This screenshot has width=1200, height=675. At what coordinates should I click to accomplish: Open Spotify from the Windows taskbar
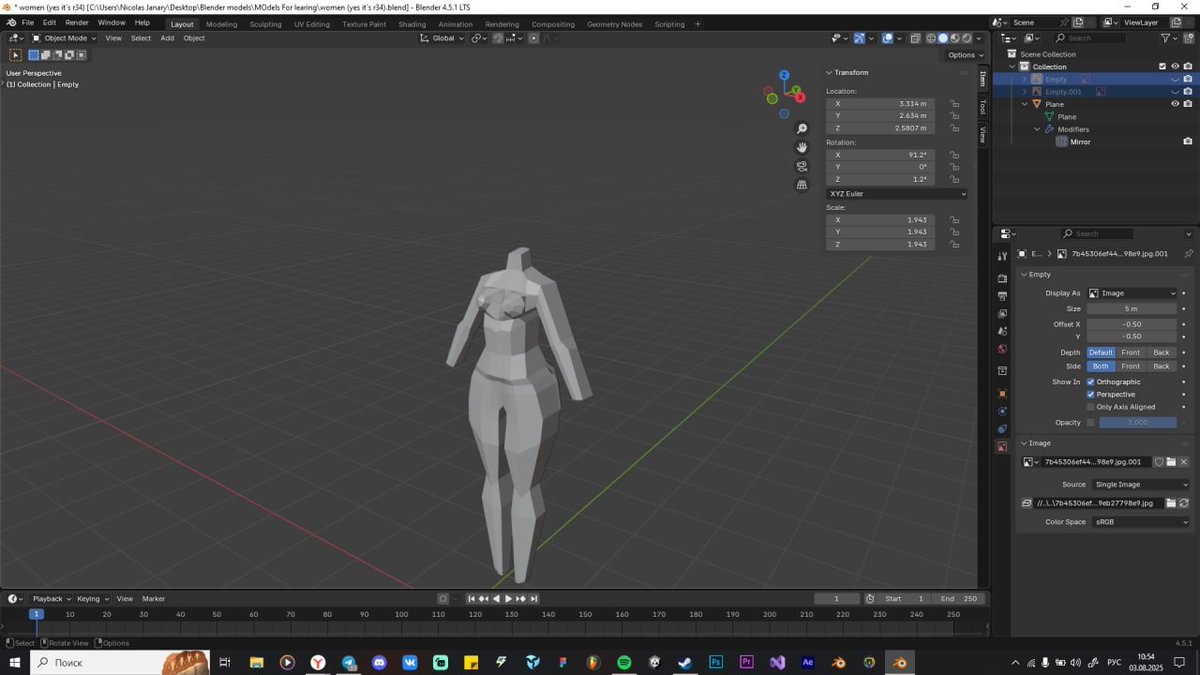(x=623, y=662)
